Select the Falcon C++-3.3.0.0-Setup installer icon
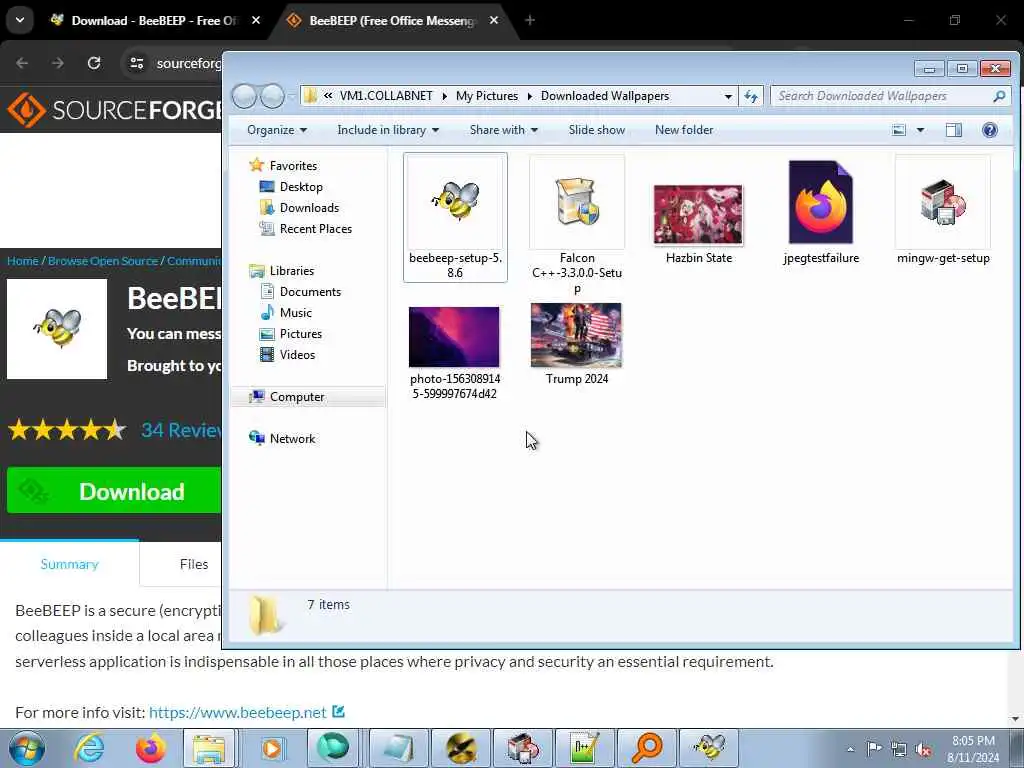The width and height of the screenshot is (1024, 768). point(577,201)
